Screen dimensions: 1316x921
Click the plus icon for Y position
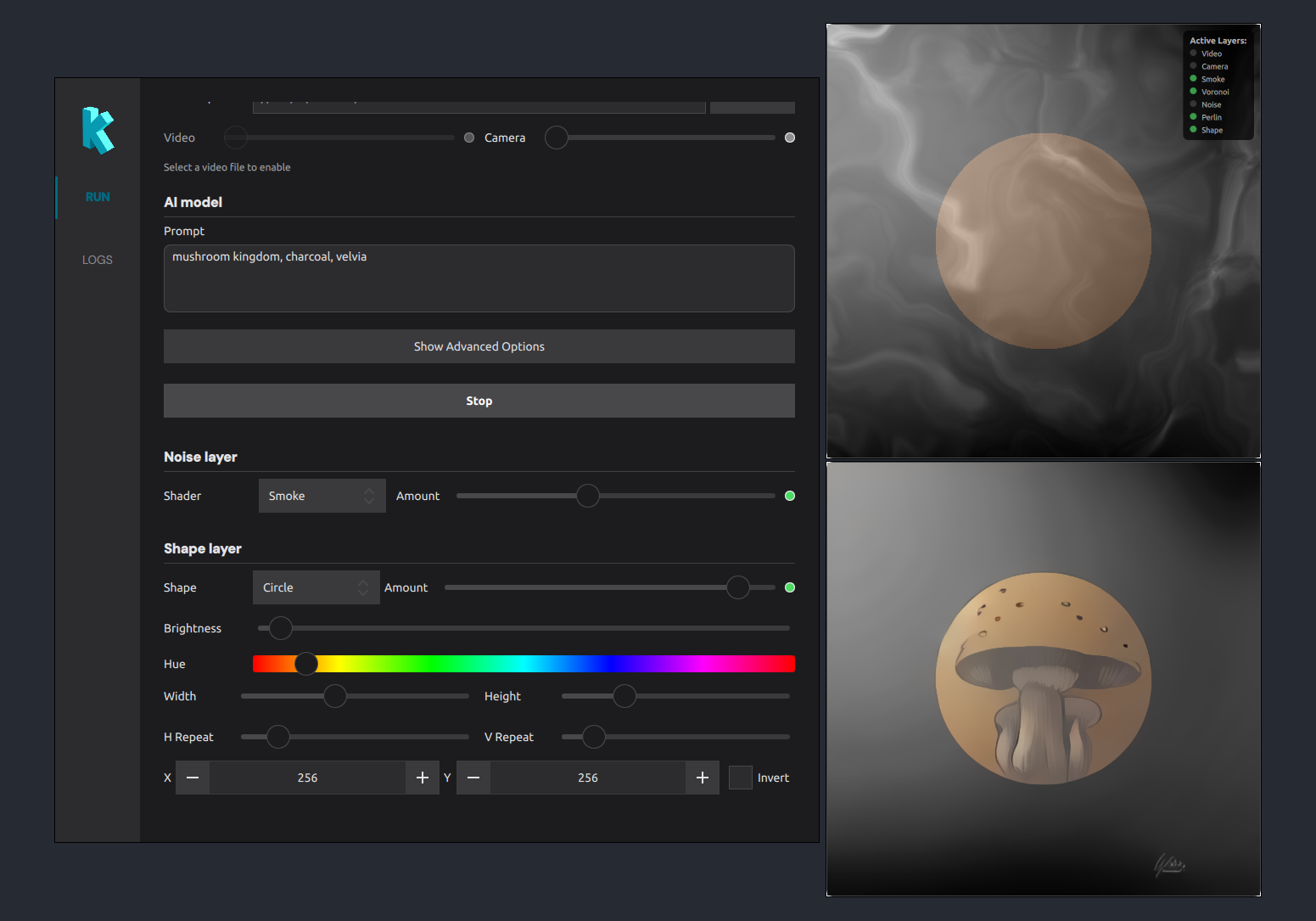[703, 778]
